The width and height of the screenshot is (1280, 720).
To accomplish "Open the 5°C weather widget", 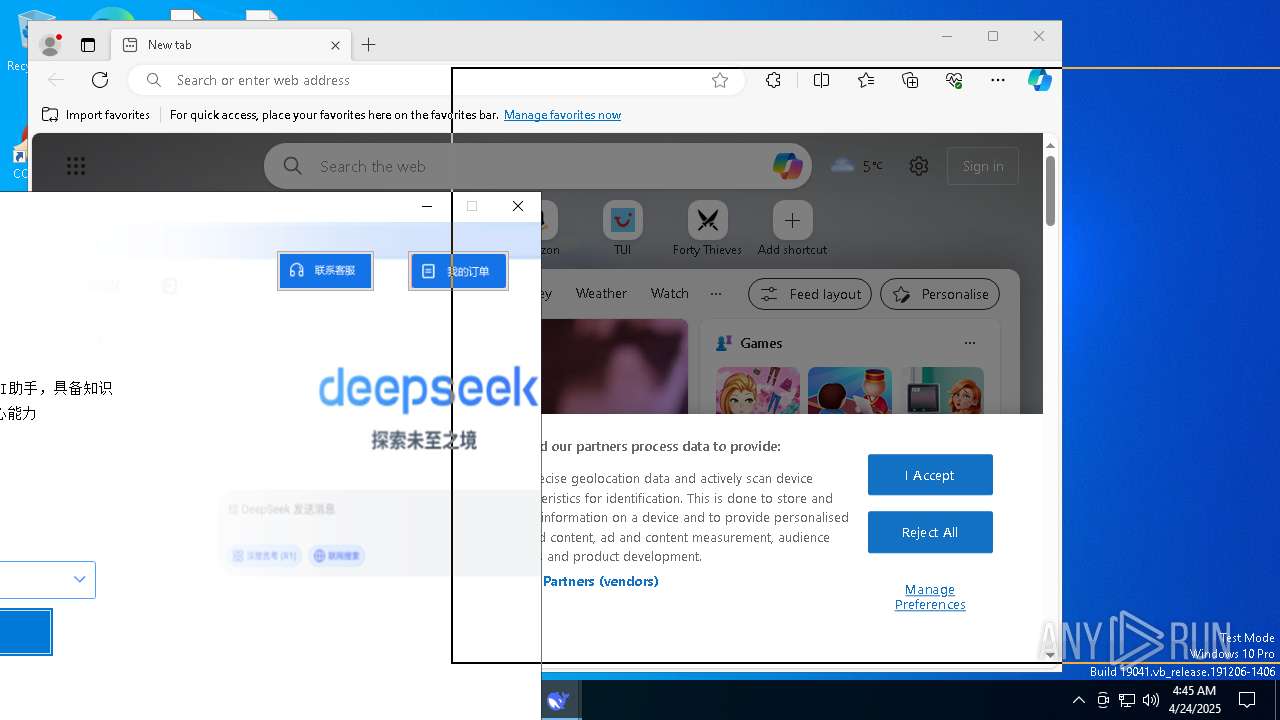I will point(858,166).
